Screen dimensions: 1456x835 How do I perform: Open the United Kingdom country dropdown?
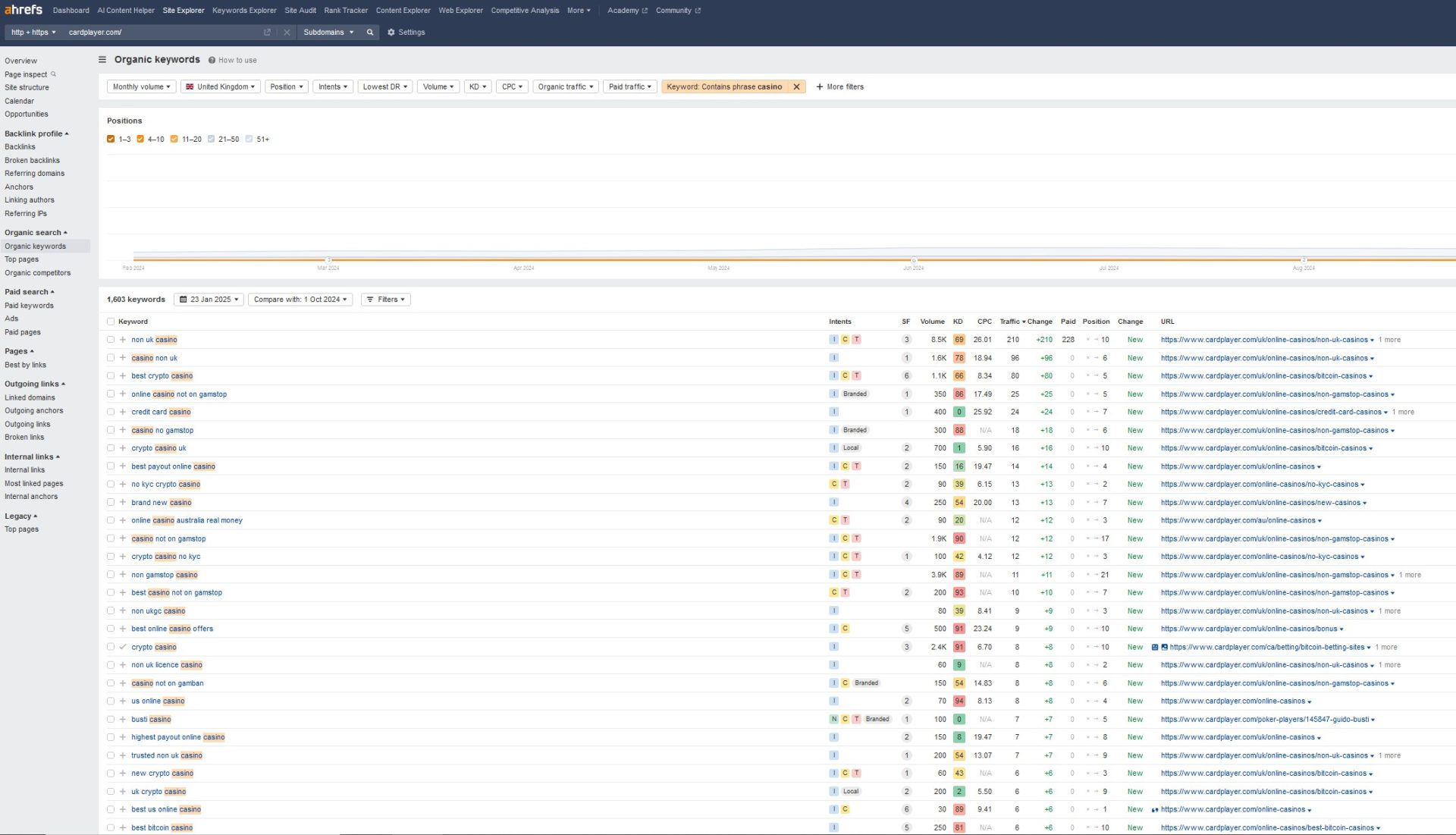point(221,86)
